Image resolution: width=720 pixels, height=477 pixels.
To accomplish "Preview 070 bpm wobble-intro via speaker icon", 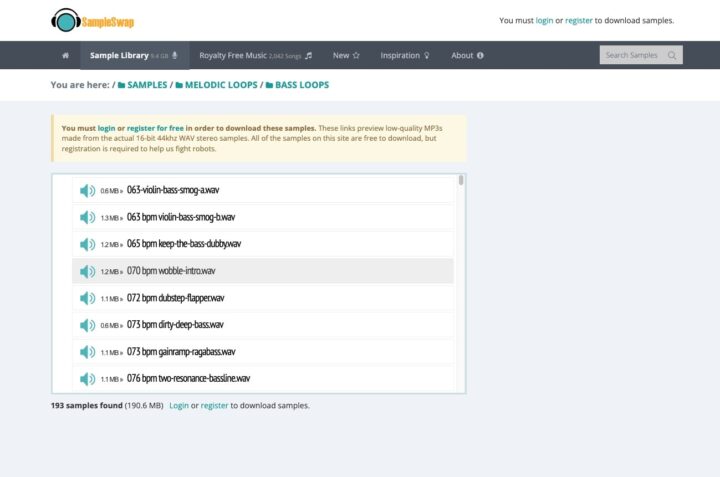I will 87,271.
